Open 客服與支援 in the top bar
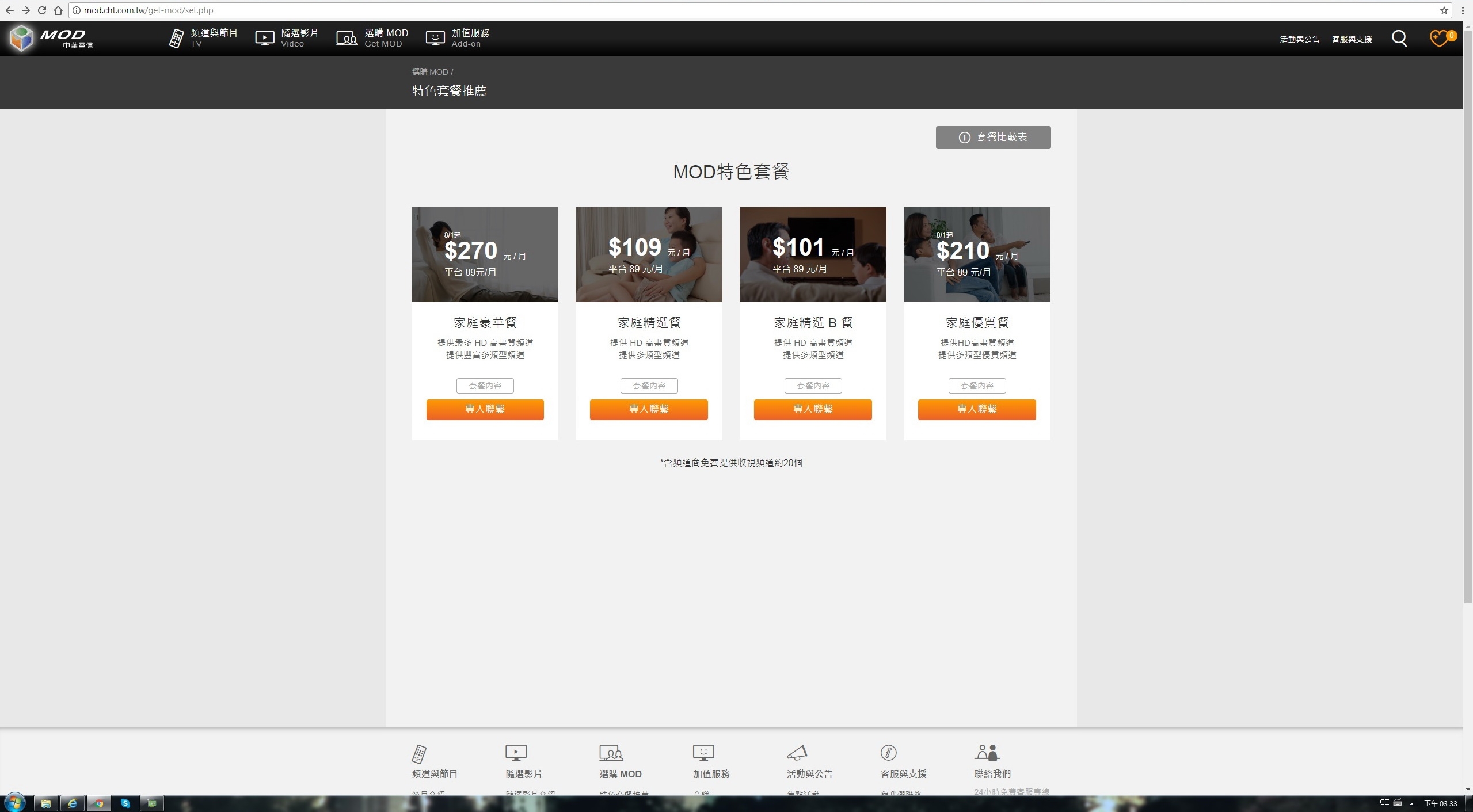This screenshot has width=1473, height=812. tap(1351, 39)
